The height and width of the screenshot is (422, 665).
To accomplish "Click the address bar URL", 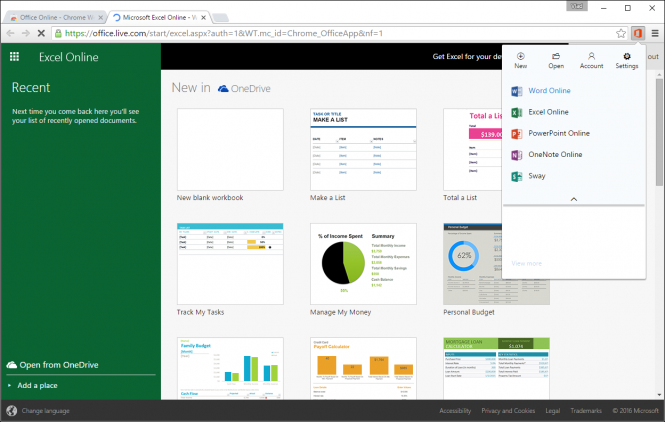I will click(x=224, y=33).
